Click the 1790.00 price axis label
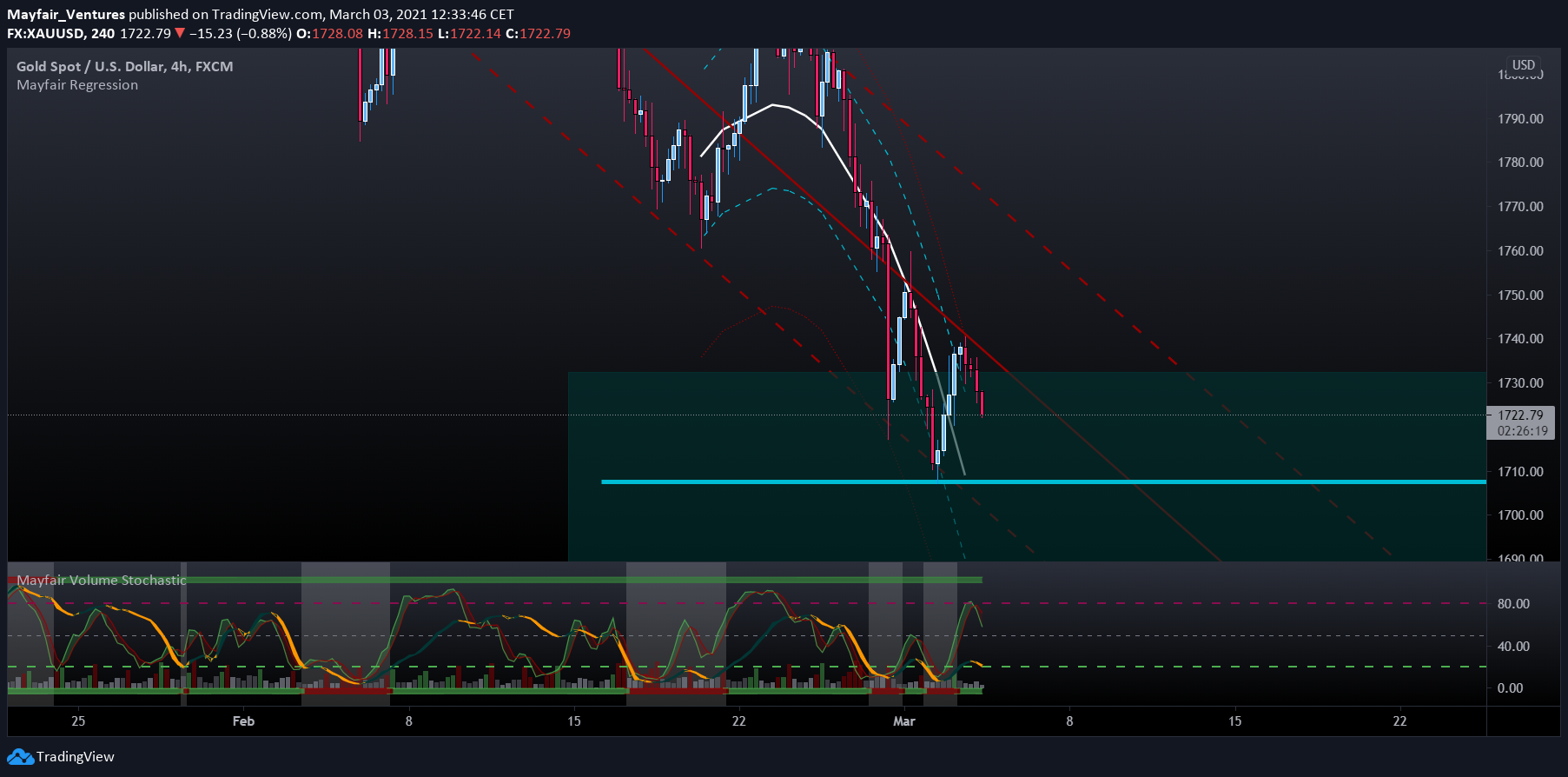1568x777 pixels. 1520,119
